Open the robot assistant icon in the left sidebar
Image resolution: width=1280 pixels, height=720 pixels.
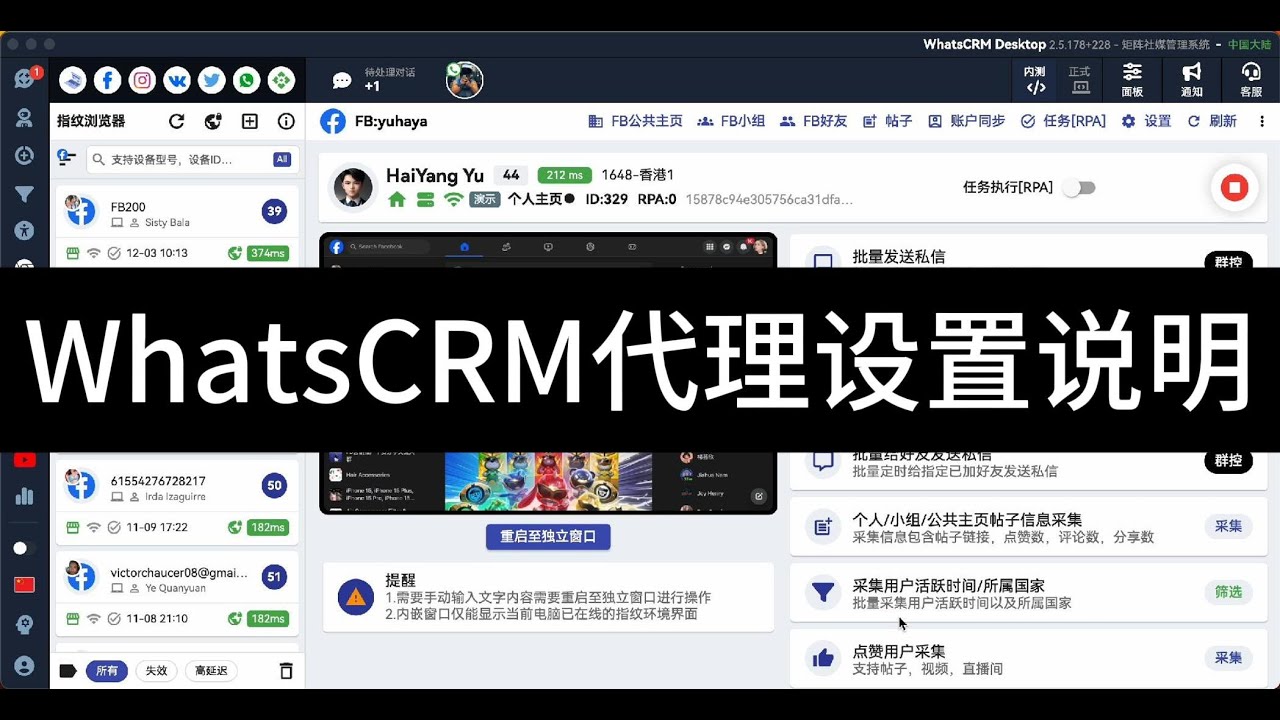pyautogui.click(x=25, y=118)
